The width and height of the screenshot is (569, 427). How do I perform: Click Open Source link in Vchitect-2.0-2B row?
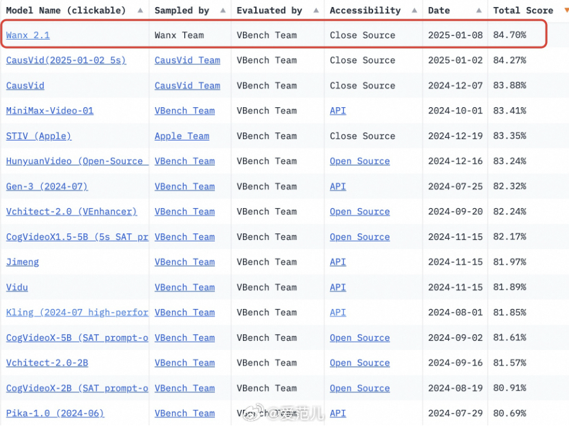click(360, 363)
